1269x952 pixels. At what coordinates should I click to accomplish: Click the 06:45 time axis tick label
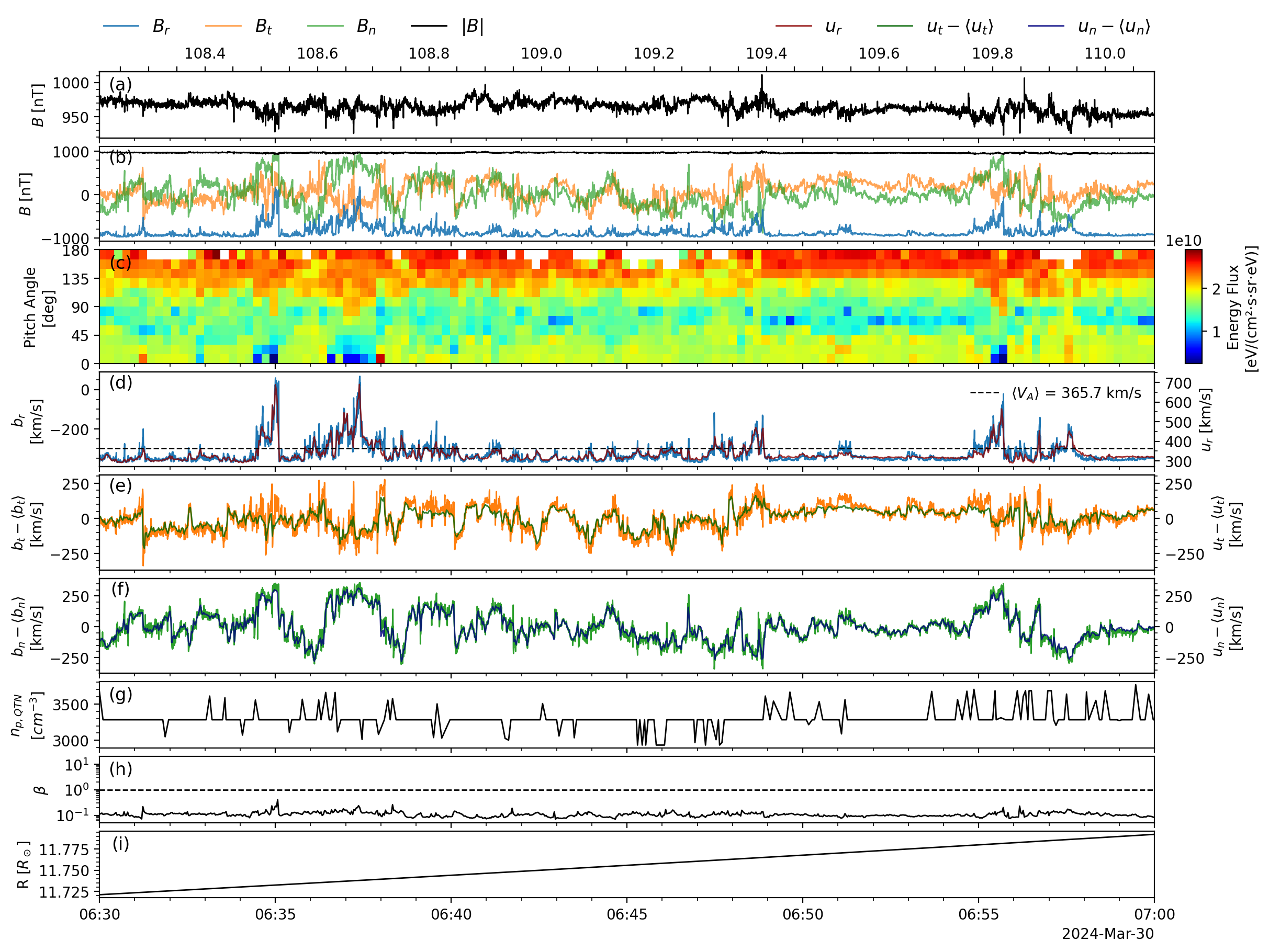pyautogui.click(x=626, y=915)
